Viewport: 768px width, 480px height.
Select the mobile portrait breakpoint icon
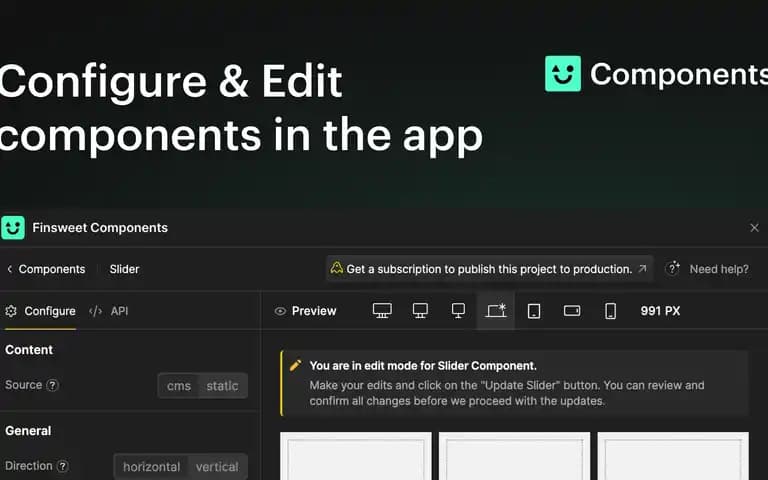(610, 311)
